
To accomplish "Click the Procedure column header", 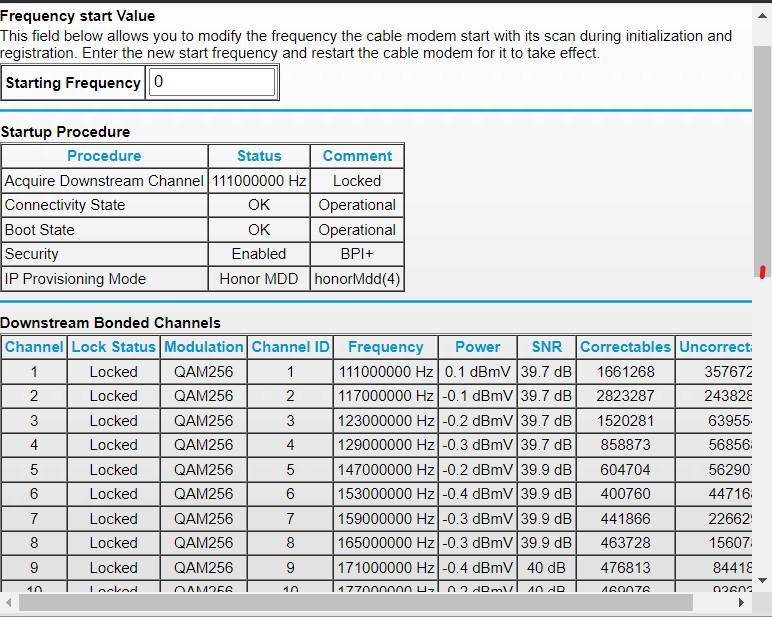I will pyautogui.click(x=104, y=156).
